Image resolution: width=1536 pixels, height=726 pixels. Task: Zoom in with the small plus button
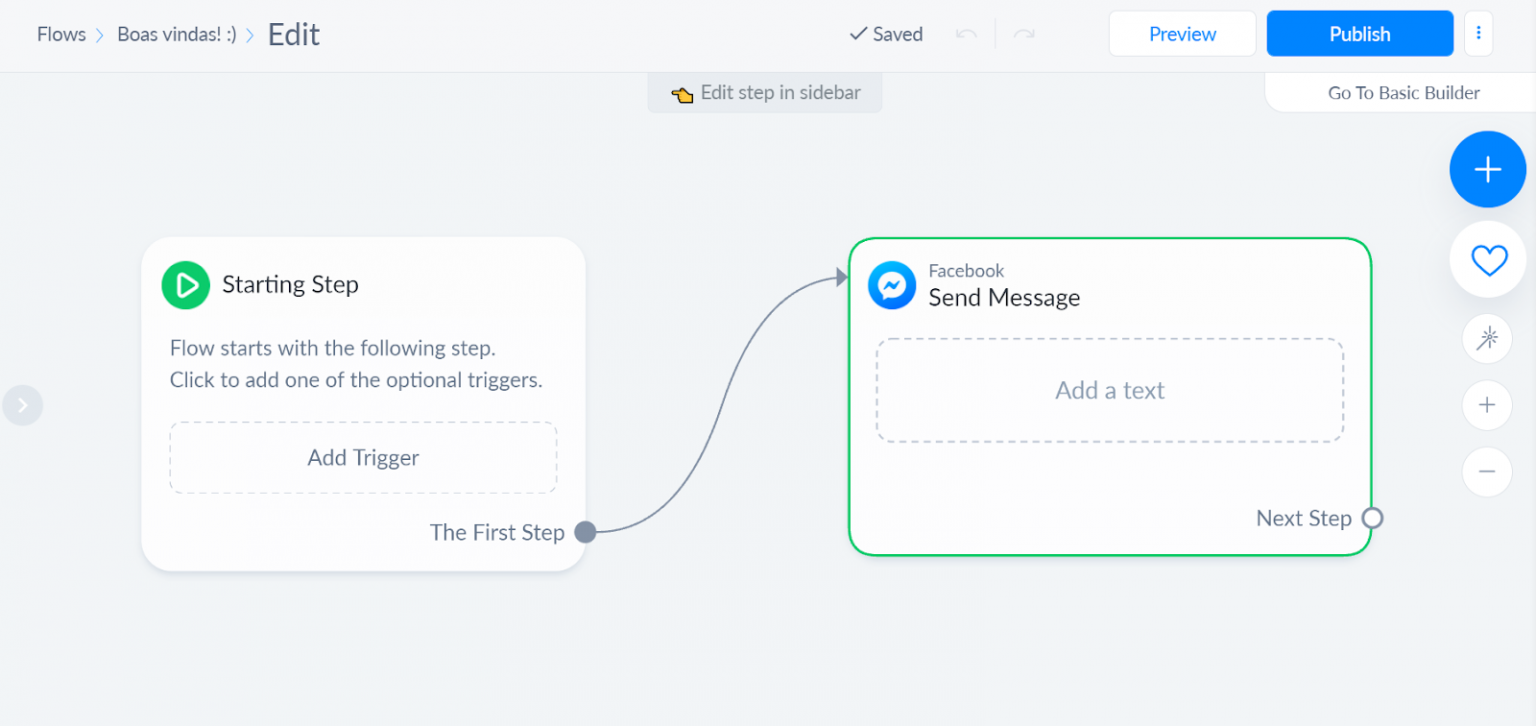coord(1487,405)
